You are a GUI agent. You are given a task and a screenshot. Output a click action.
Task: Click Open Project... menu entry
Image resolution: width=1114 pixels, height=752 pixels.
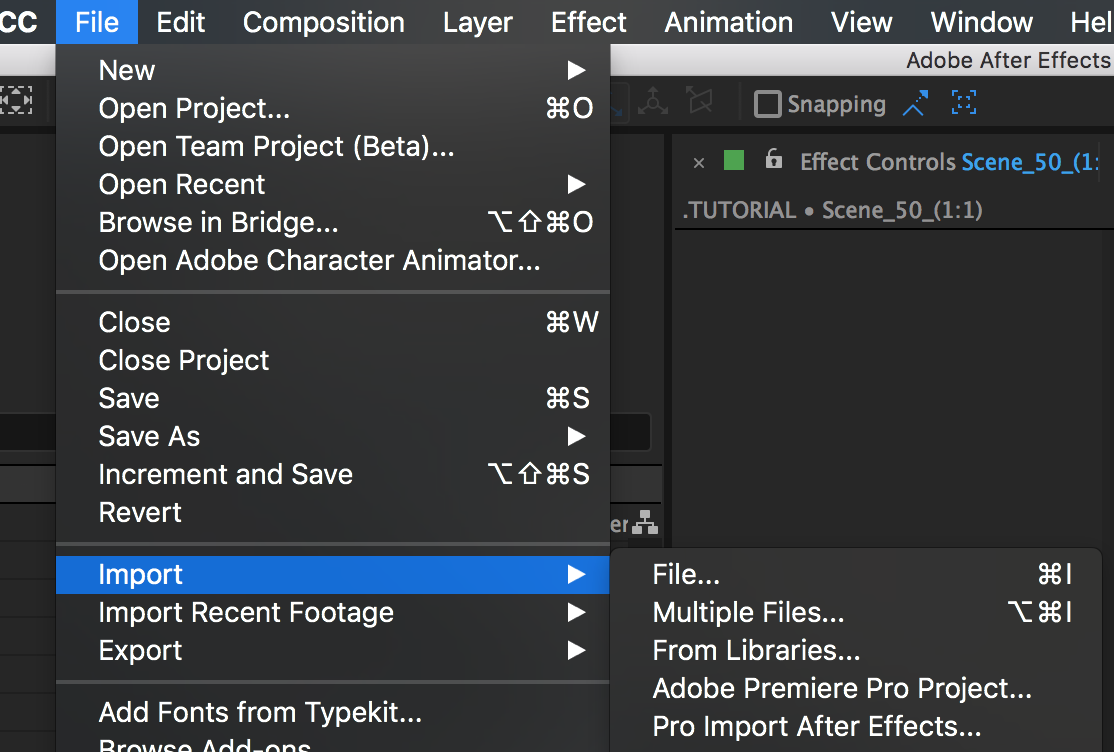point(194,108)
